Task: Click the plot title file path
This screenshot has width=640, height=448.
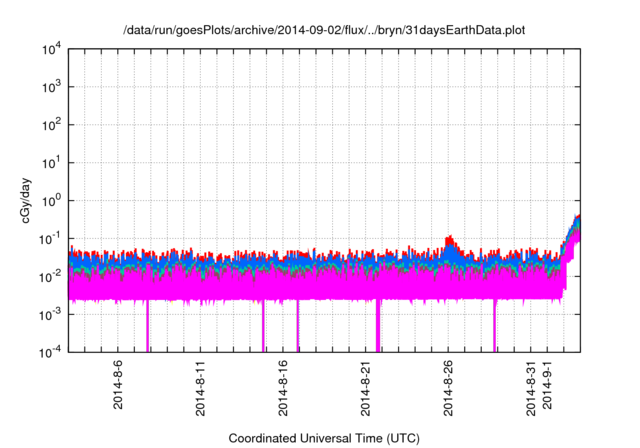Action: tap(324, 30)
